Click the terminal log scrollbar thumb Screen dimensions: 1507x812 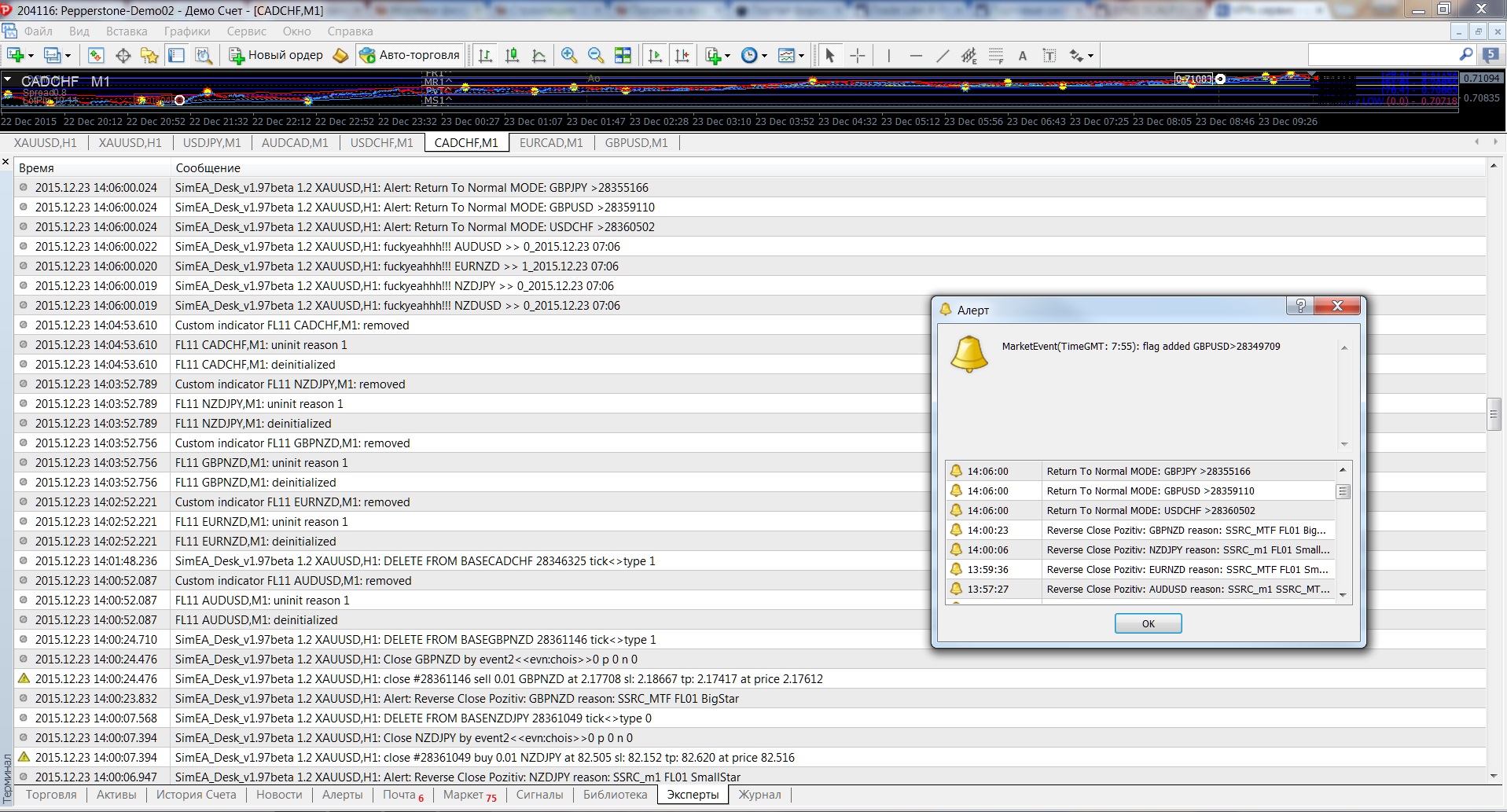click(1494, 413)
